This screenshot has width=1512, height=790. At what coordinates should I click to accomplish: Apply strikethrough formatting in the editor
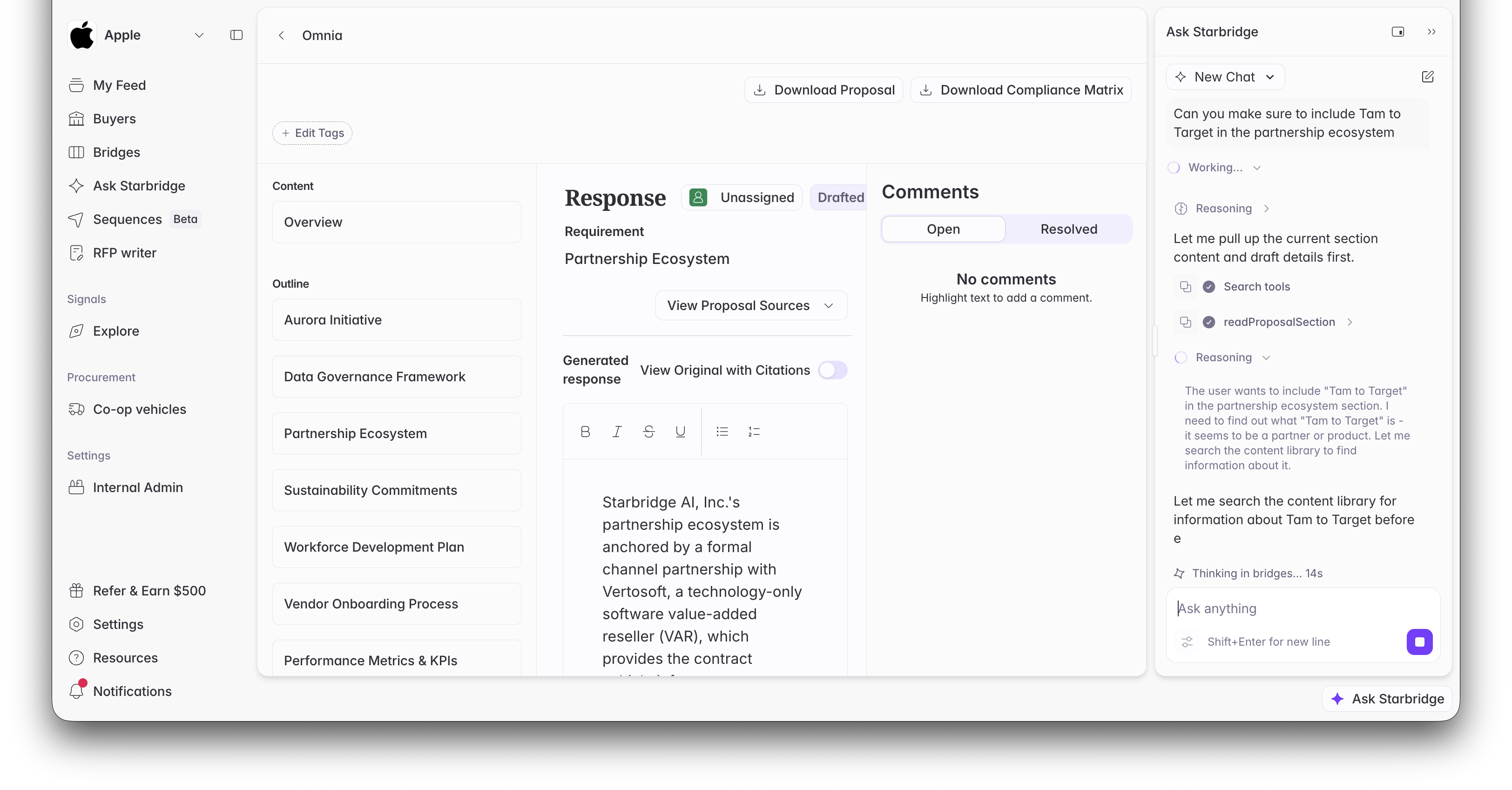(648, 432)
